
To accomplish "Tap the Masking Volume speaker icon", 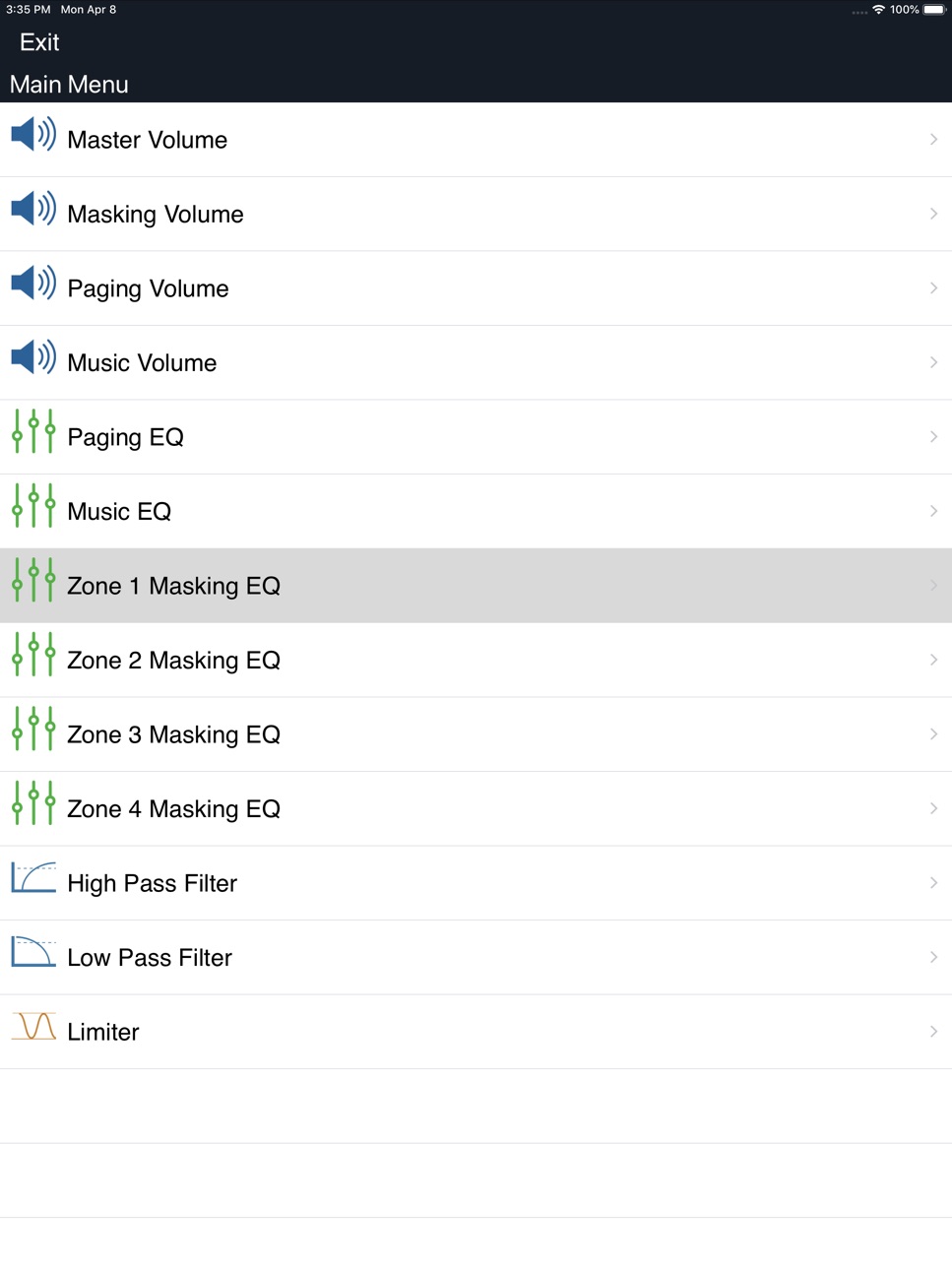I will (33, 209).
